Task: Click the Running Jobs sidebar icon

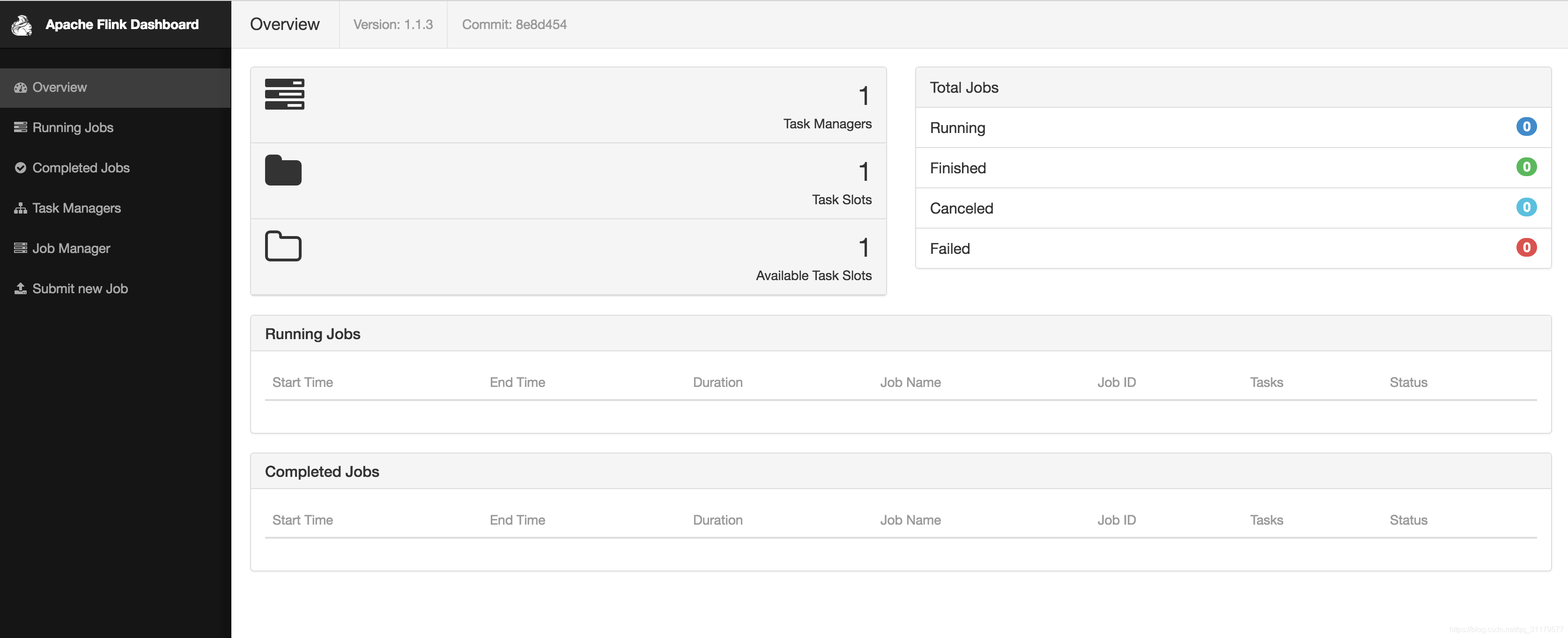Action: pyautogui.click(x=20, y=127)
